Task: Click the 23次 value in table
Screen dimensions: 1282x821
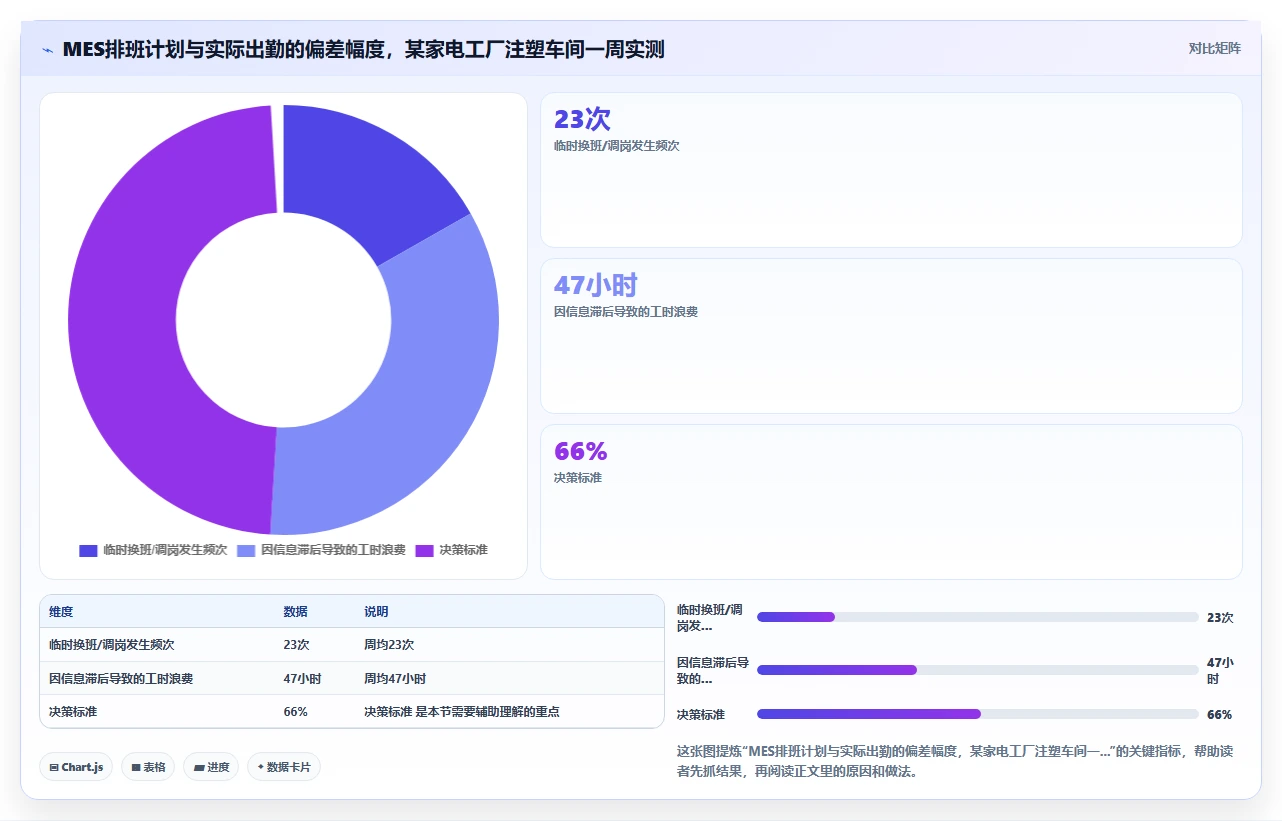Action: point(297,645)
